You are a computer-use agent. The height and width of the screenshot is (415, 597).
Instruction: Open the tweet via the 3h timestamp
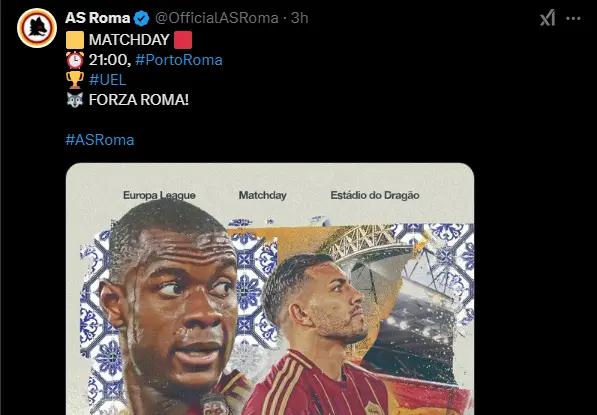tap(300, 18)
